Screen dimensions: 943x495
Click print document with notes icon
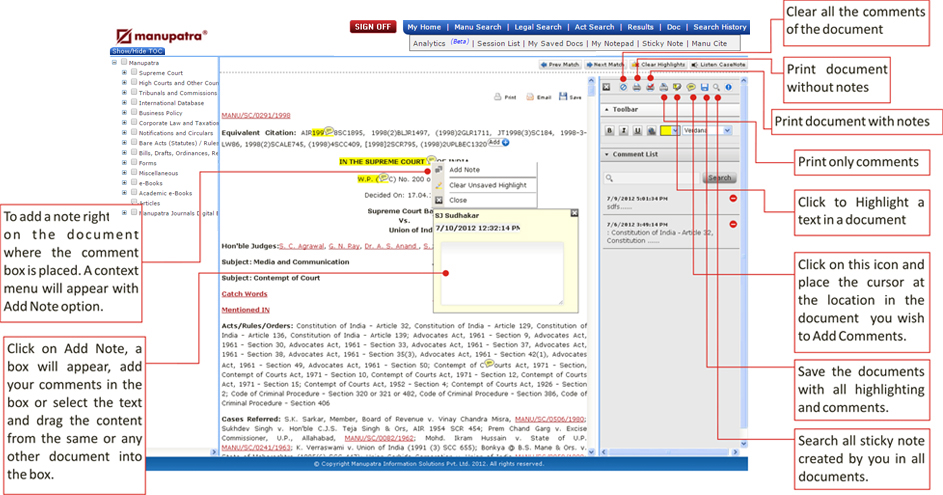pyautogui.click(x=636, y=87)
